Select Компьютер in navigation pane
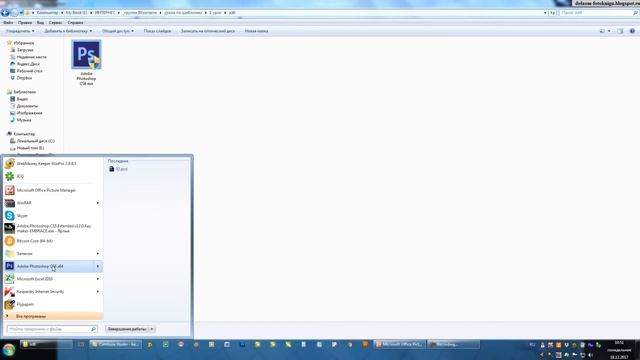 click(x=21, y=133)
